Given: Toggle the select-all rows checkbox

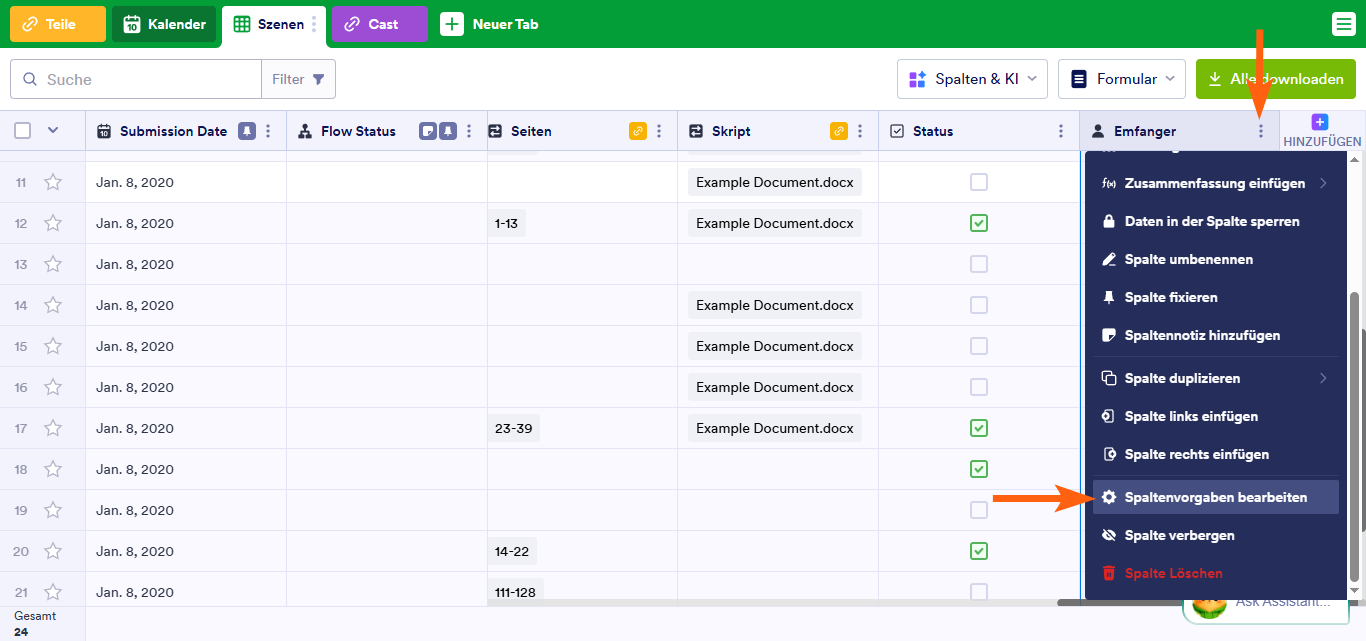Looking at the screenshot, I should 23,130.
